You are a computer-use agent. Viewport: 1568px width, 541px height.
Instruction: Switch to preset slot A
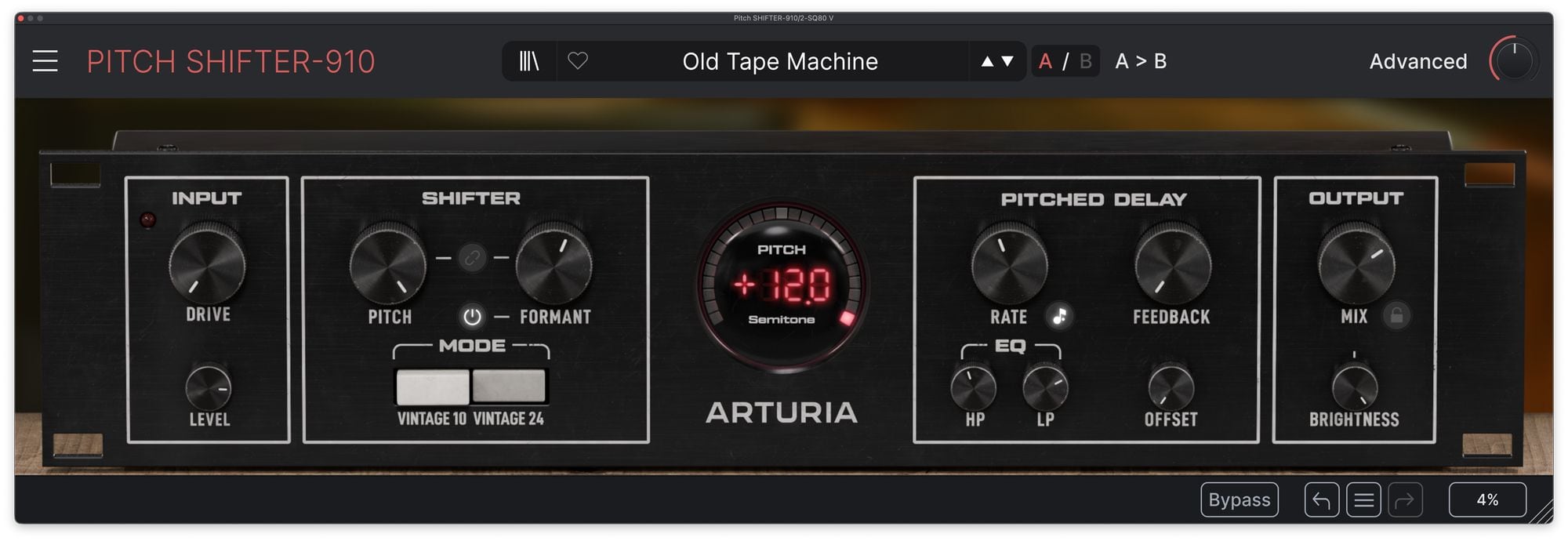1045,61
